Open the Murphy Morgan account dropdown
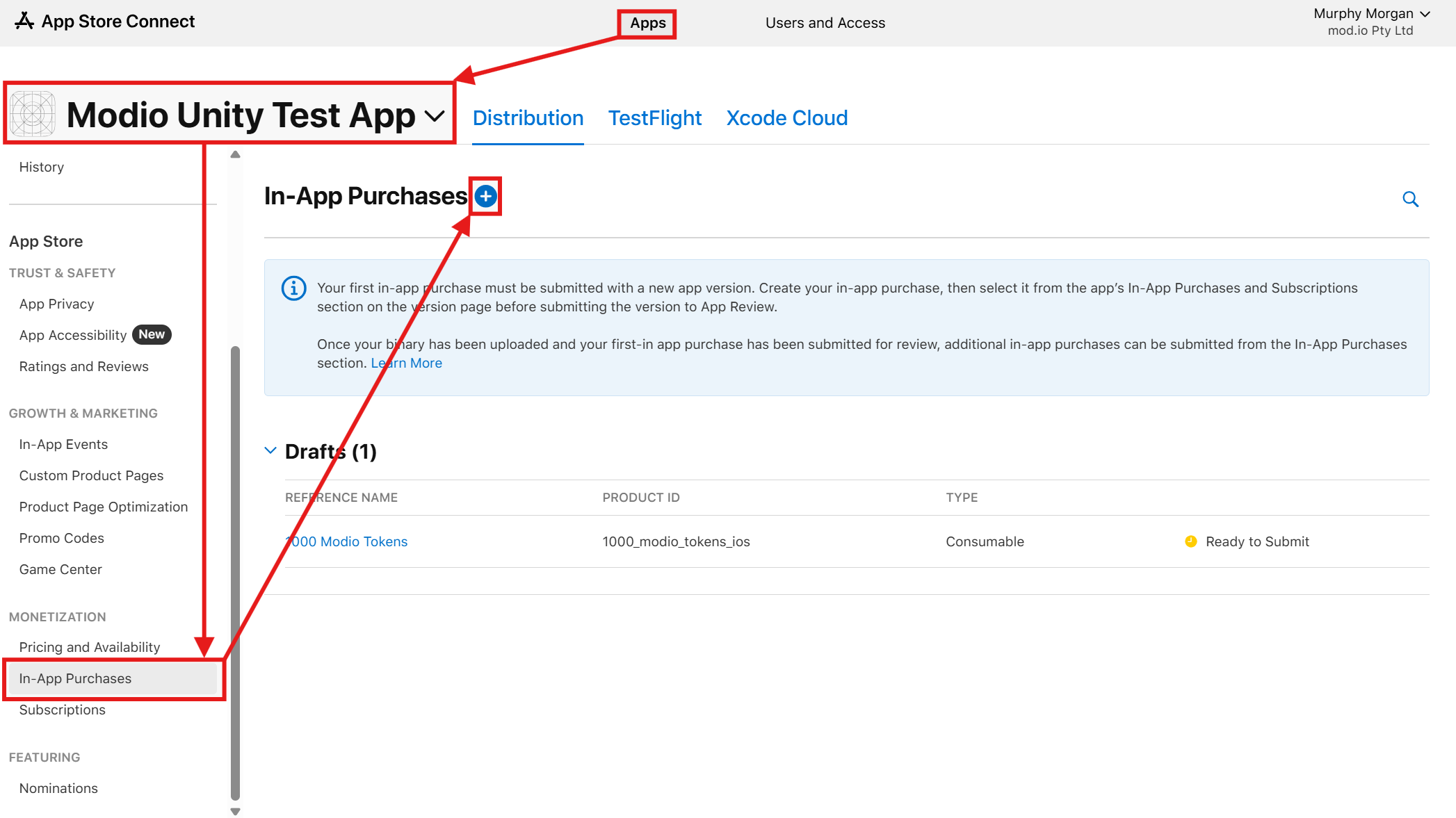This screenshot has width=1456, height=818. point(1371,14)
